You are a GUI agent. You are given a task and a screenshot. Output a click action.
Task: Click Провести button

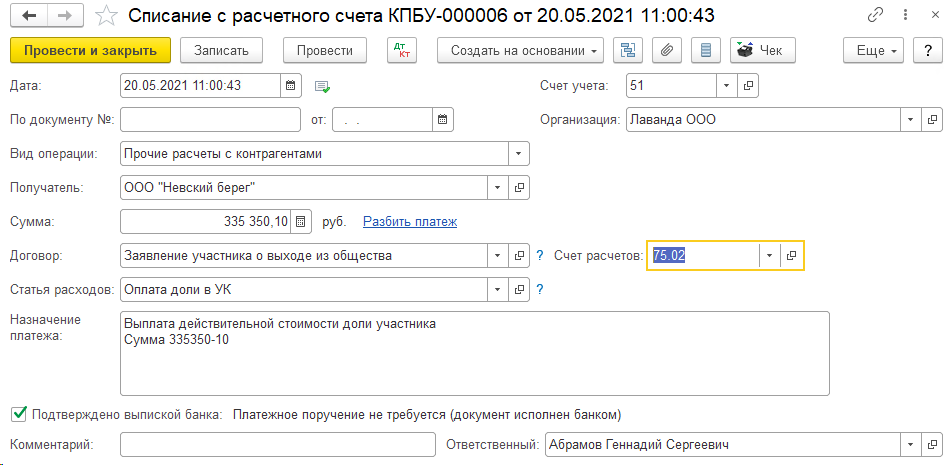325,50
